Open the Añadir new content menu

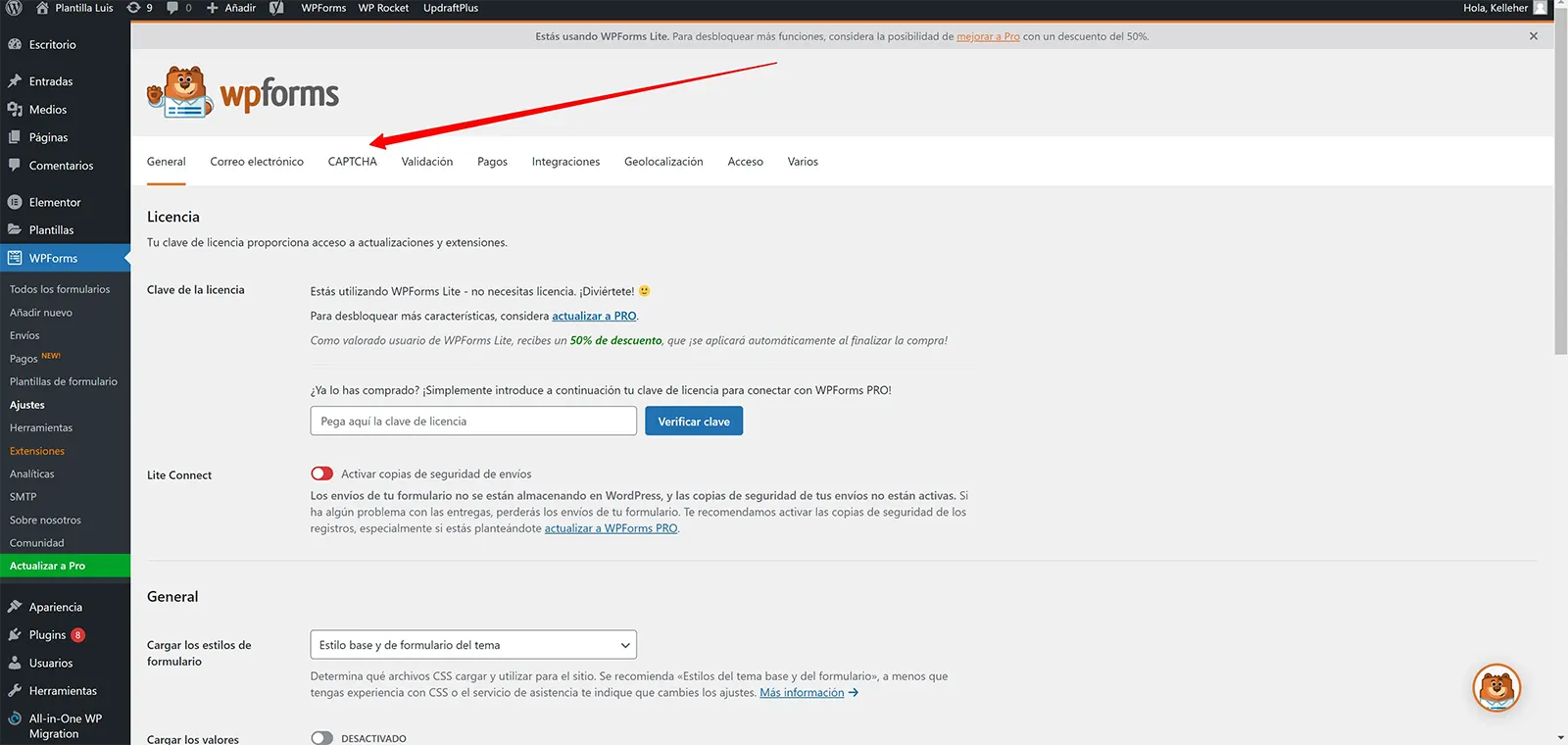231,8
